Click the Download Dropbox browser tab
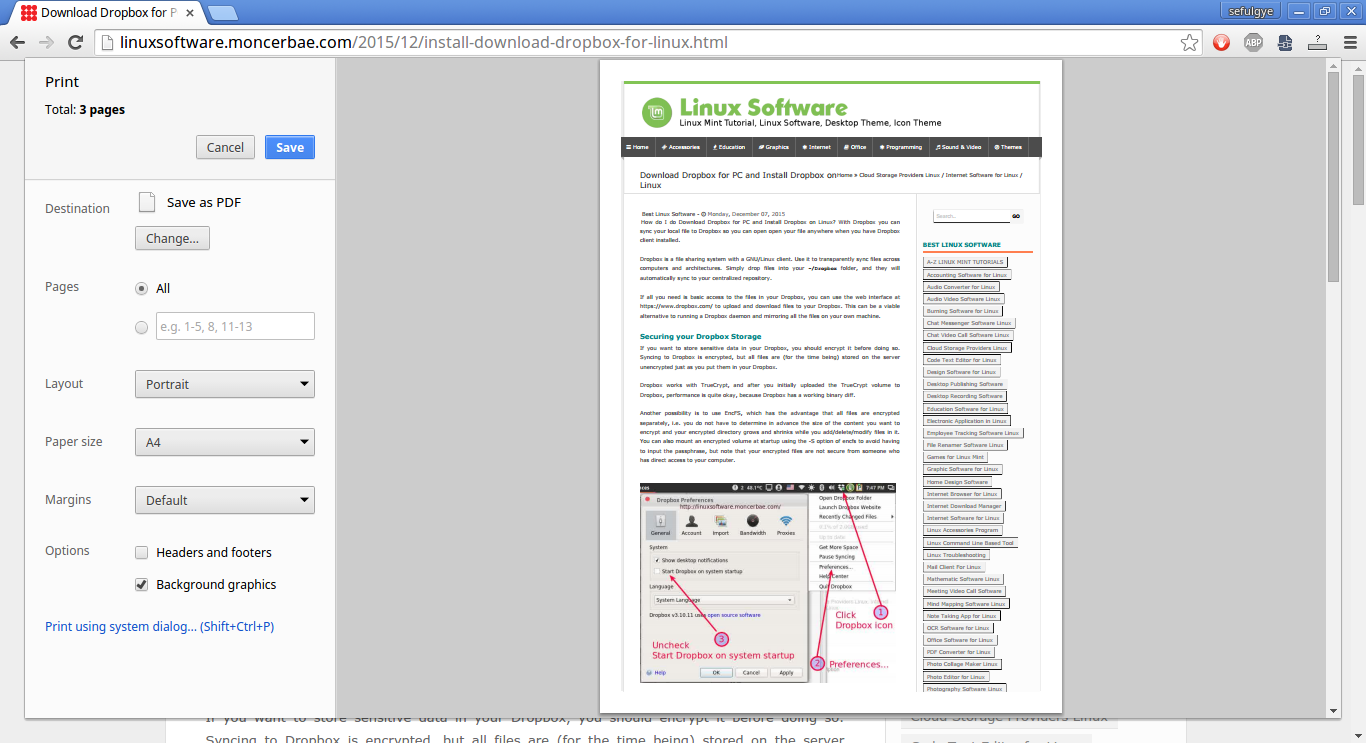This screenshot has height=743, width=1366. 100,14
